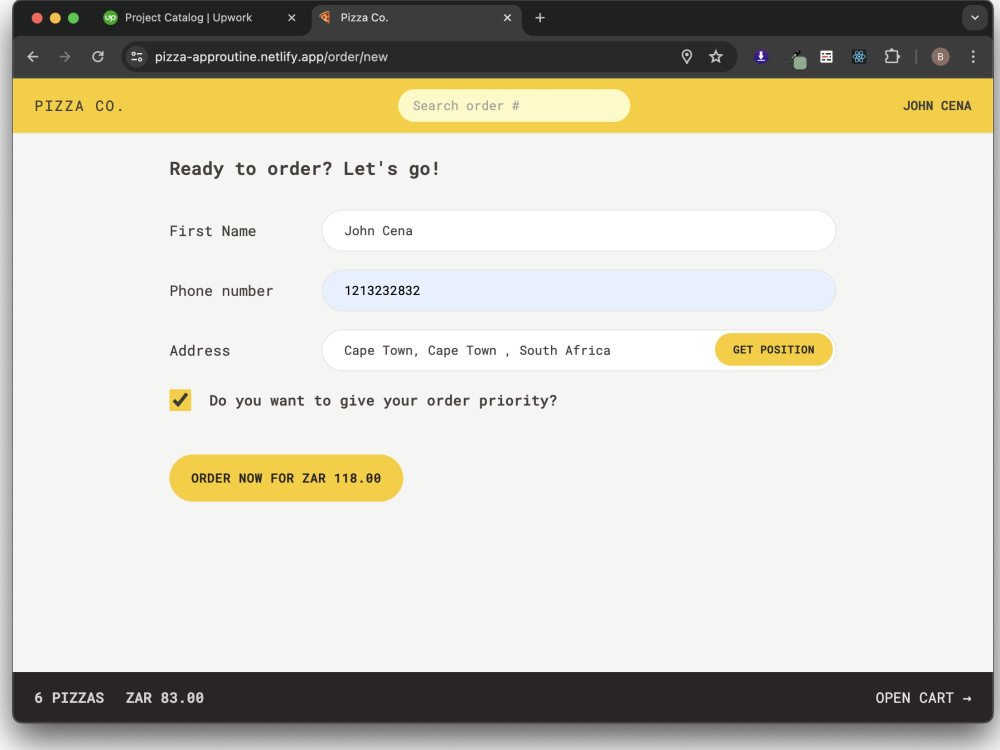Click the 'Phone number' label

pyautogui.click(x=221, y=291)
